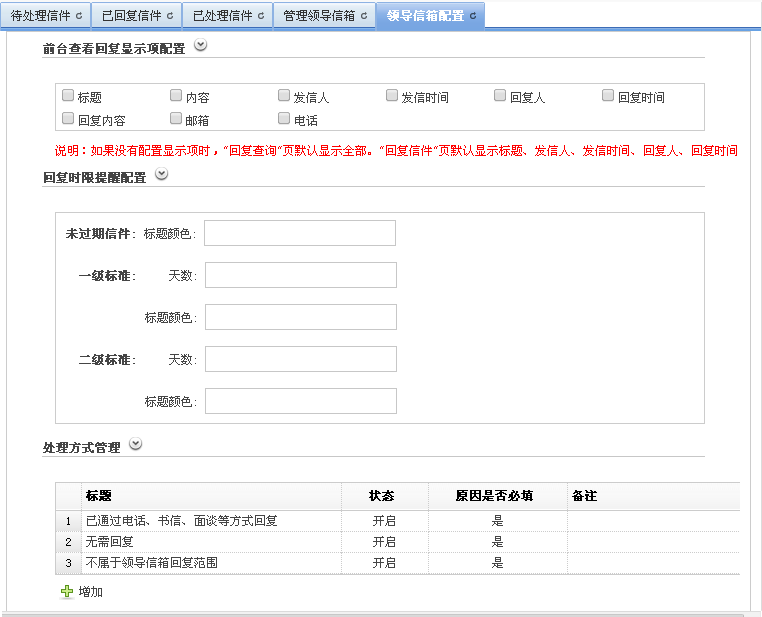762x617 pixels.
Task: Enable the 标题 checkbox
Action: point(68,96)
